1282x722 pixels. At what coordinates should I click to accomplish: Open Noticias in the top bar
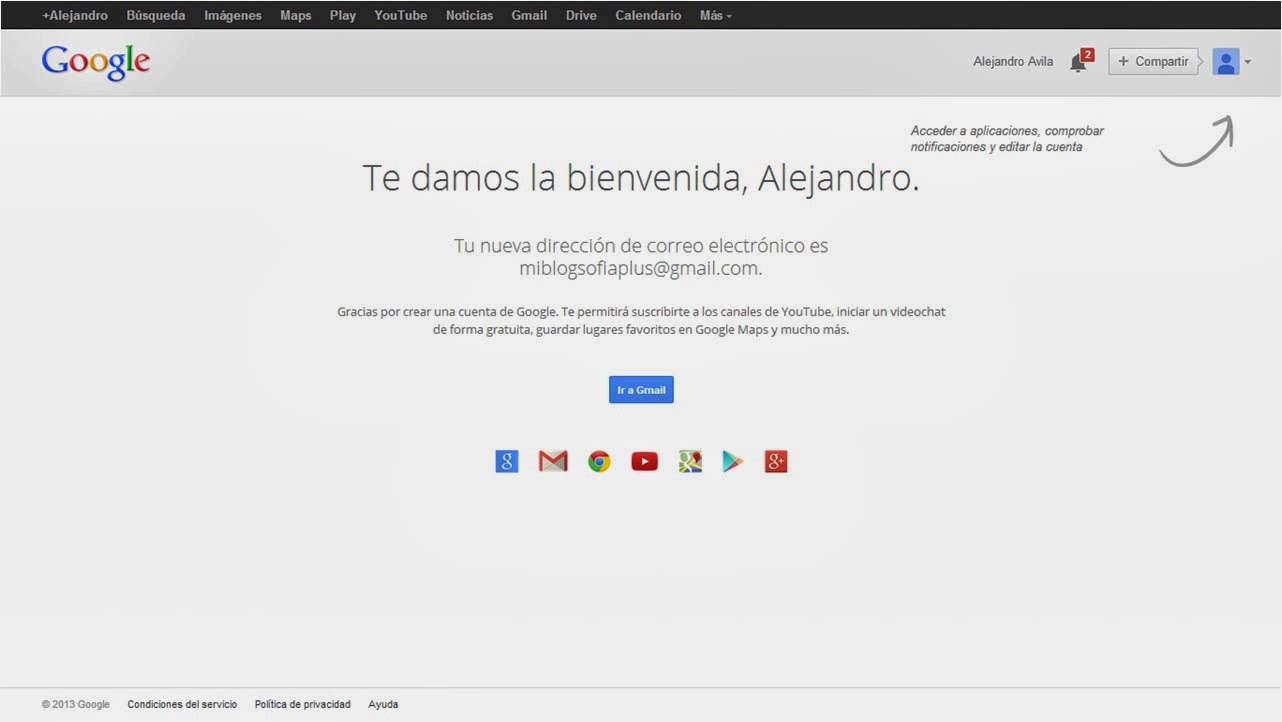[469, 16]
